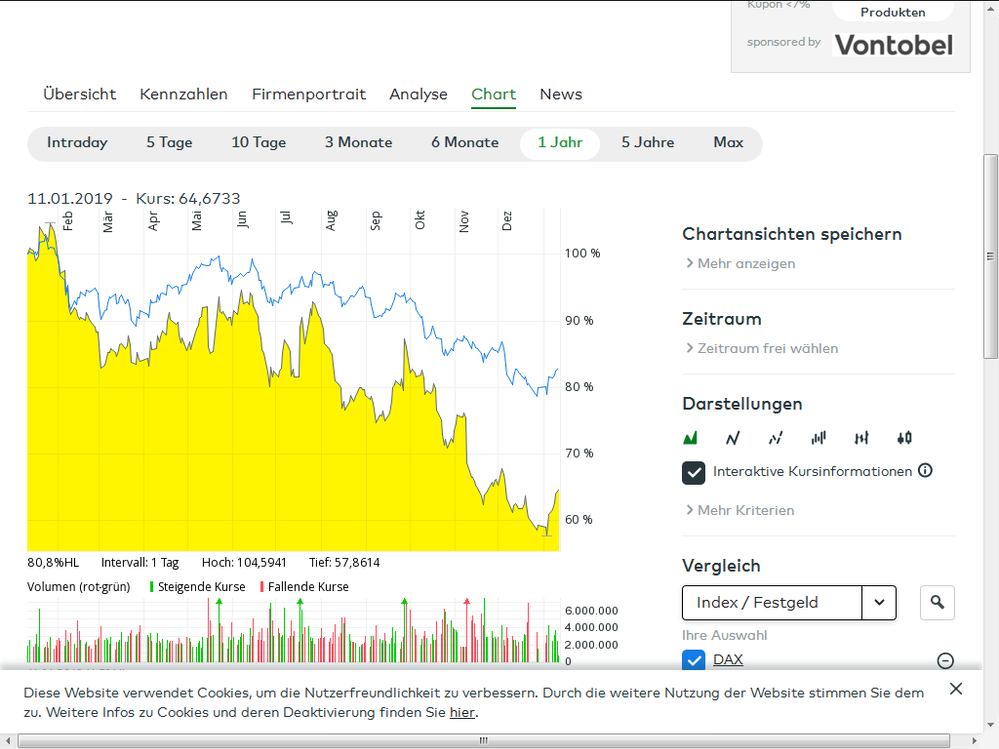This screenshot has height=749, width=999.
Task: Pick the OHLC bars chart style
Action: click(x=861, y=437)
